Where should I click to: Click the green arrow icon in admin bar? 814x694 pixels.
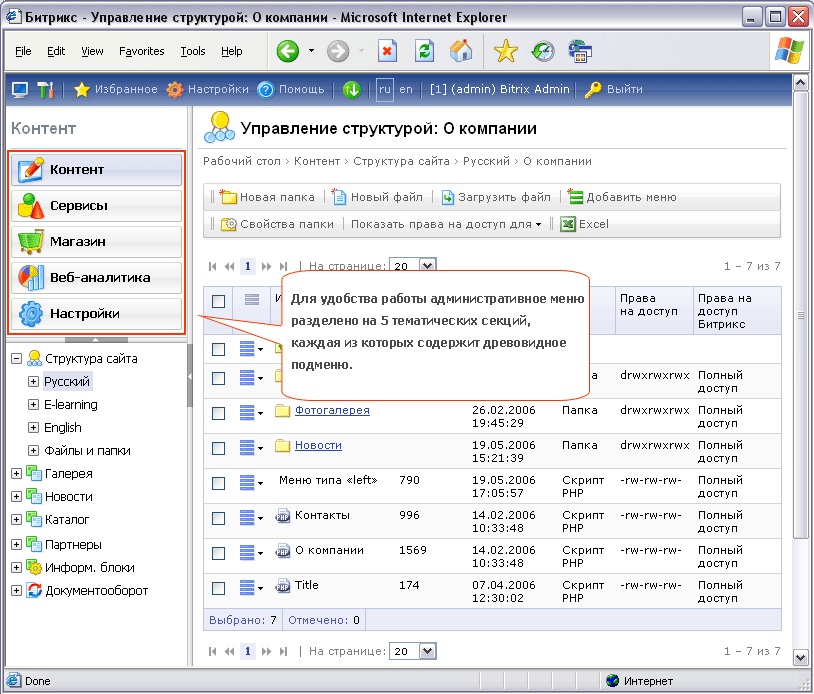pos(351,89)
